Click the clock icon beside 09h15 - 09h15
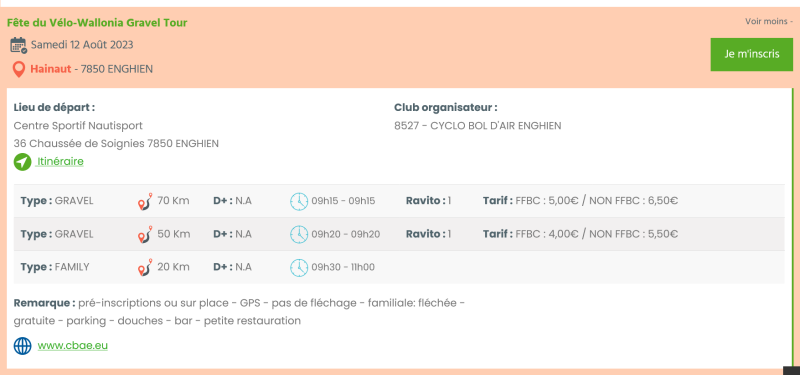The height and width of the screenshot is (375, 800). tap(299, 201)
